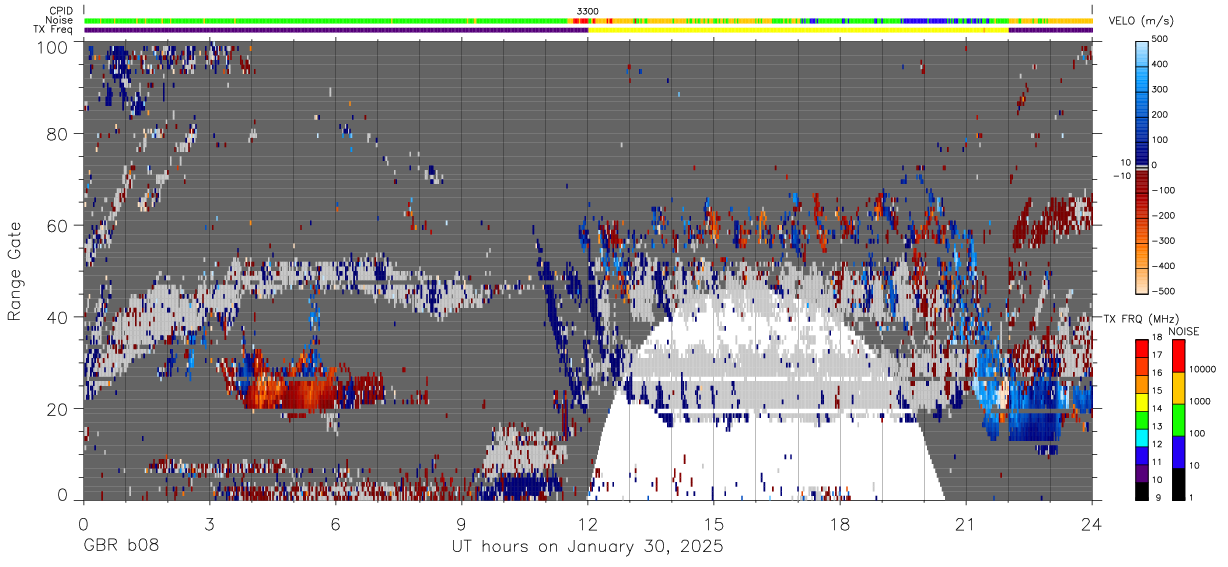The width and height of the screenshot is (1228, 567).
Task: Click the 20 tick on Range Gate axis
Action: pos(59,409)
